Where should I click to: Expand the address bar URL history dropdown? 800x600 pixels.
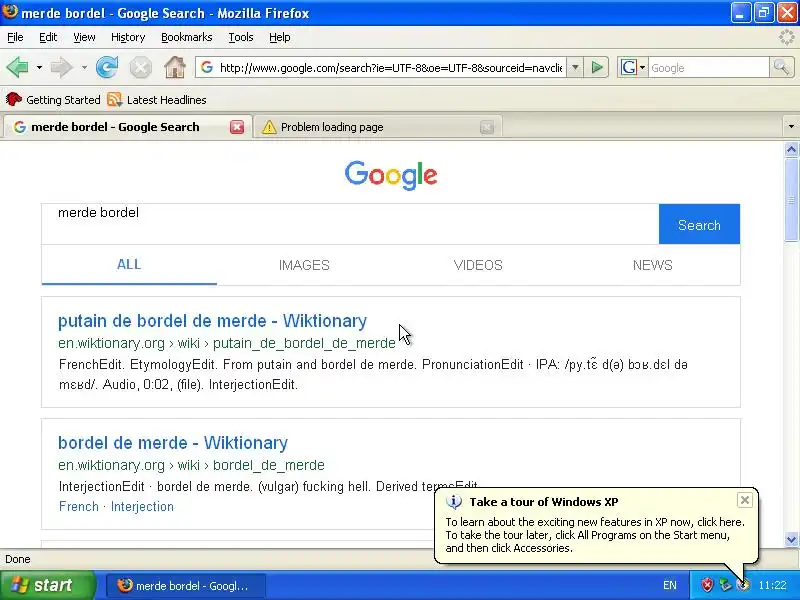click(x=575, y=67)
